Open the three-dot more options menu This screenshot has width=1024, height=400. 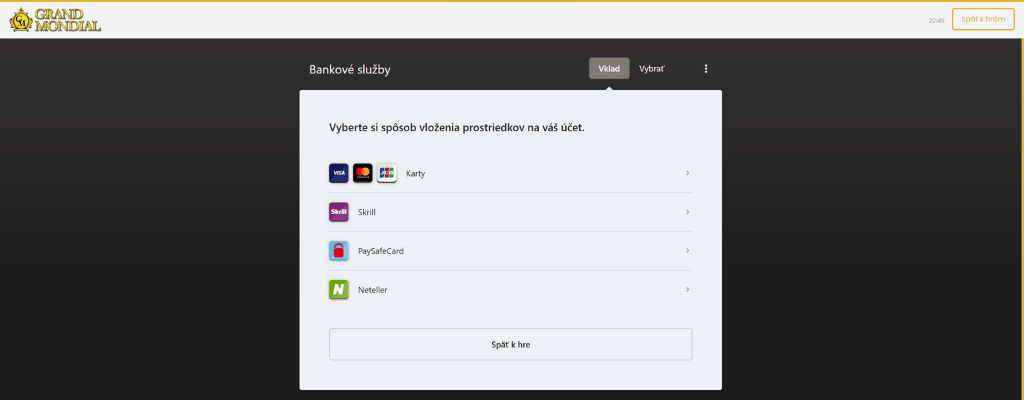706,69
